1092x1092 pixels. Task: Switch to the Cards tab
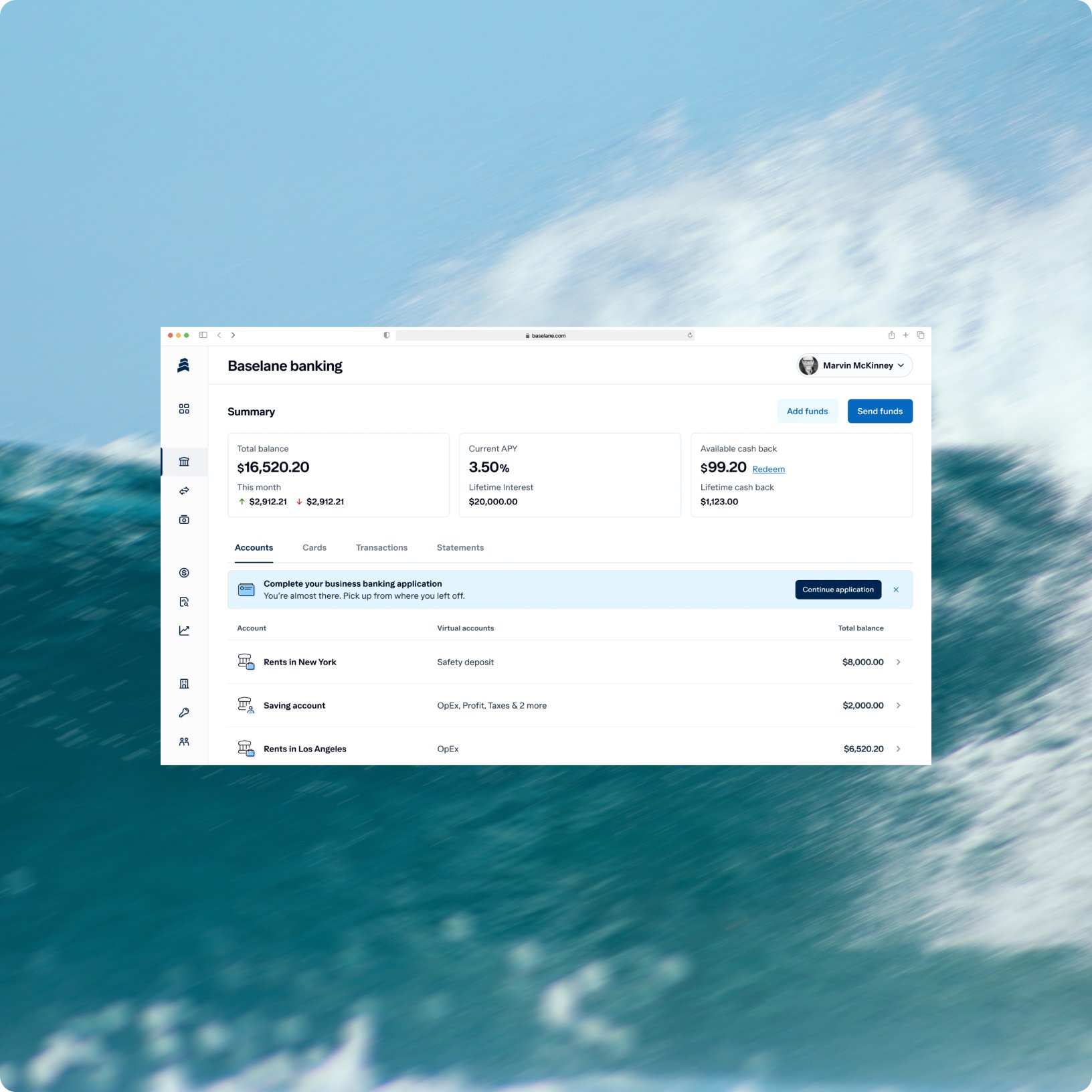(x=314, y=547)
